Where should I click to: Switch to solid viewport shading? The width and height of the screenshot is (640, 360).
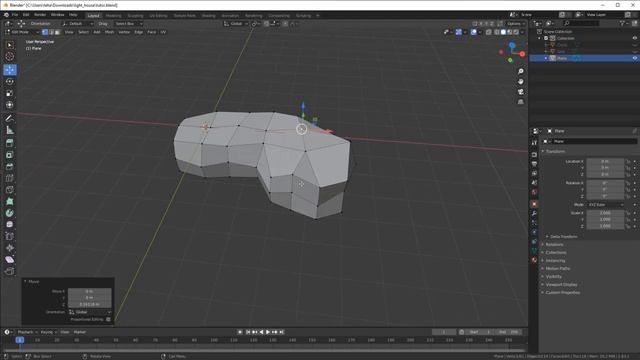tap(503, 32)
